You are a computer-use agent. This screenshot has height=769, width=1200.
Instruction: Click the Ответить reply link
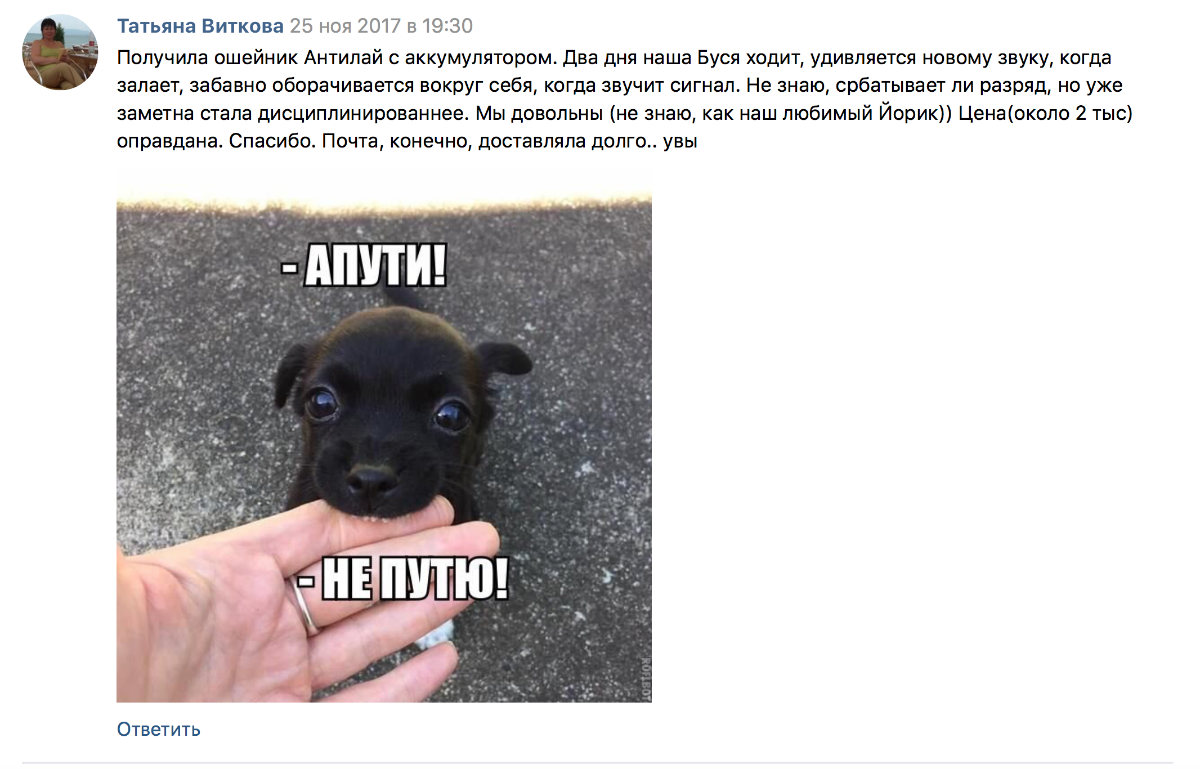point(158,729)
